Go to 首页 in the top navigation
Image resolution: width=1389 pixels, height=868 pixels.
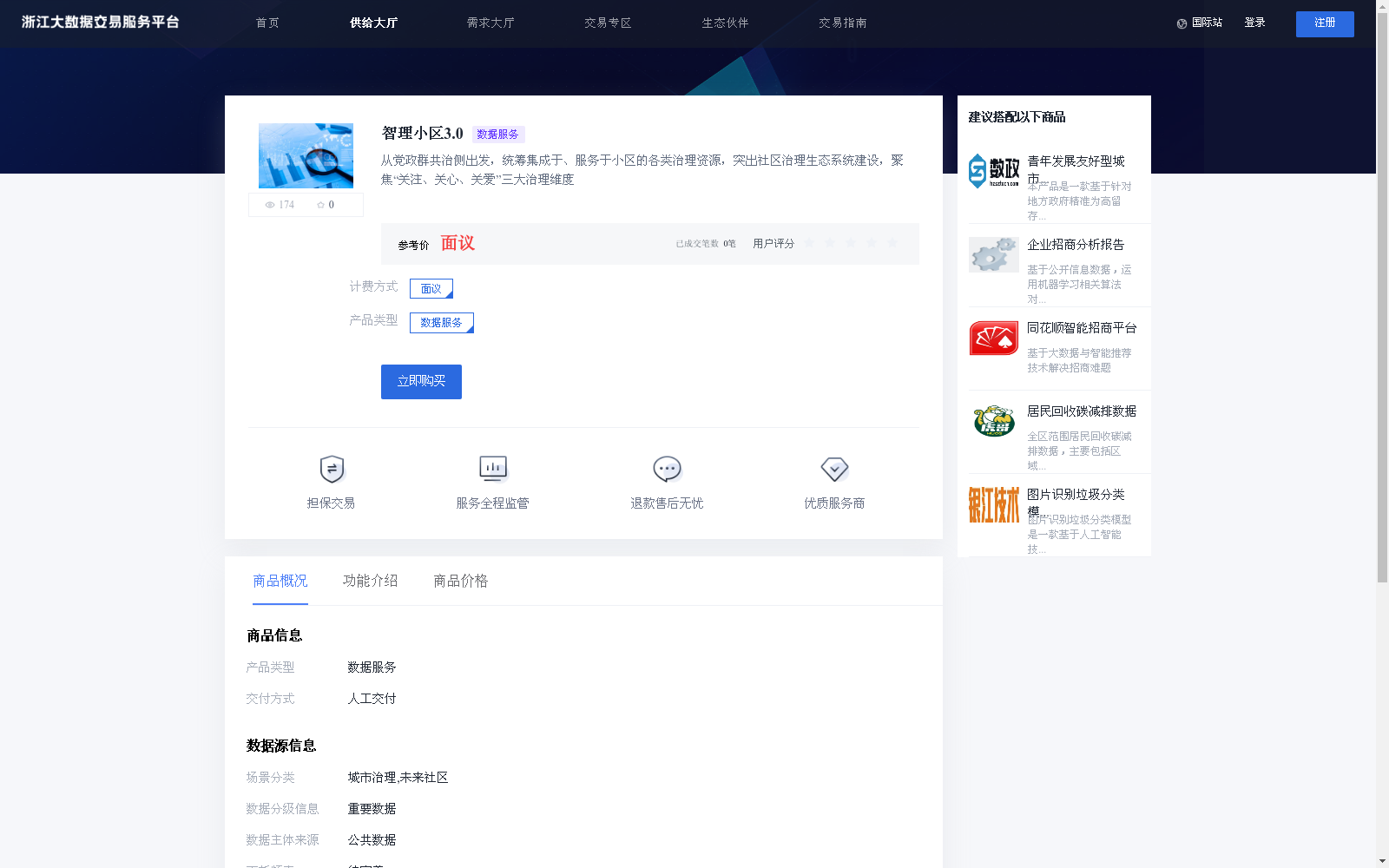pos(267,23)
